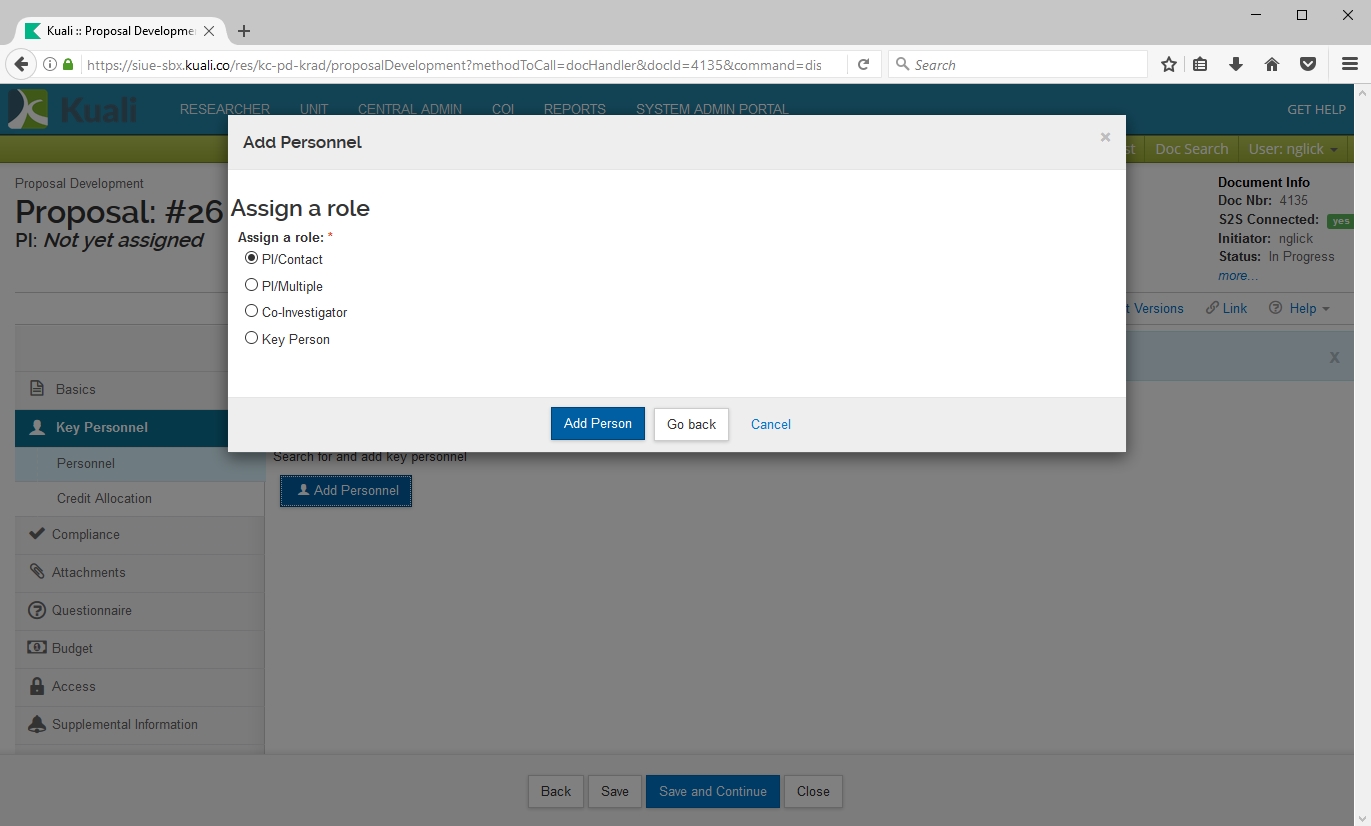Expand the User: nglick dropdown
The image size is (1371, 826).
[x=1293, y=149]
